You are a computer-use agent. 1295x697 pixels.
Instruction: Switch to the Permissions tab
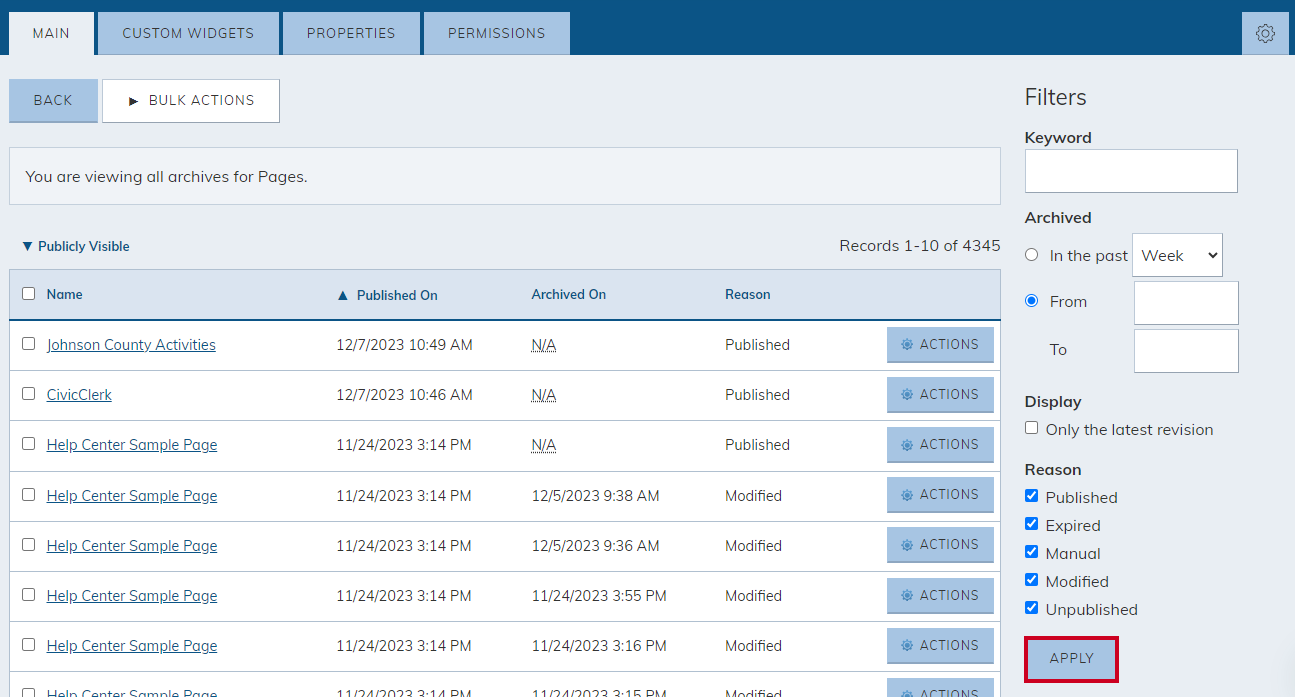[497, 33]
